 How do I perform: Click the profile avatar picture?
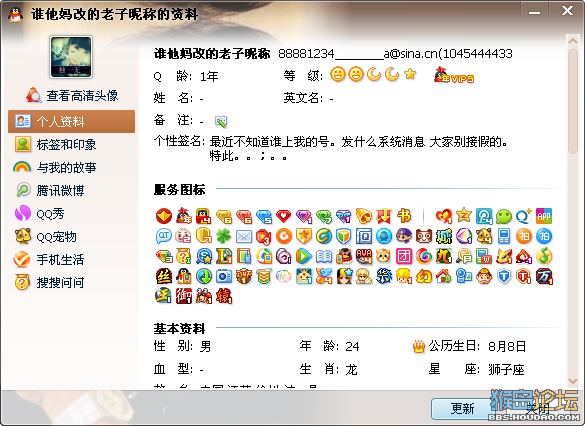[71, 57]
